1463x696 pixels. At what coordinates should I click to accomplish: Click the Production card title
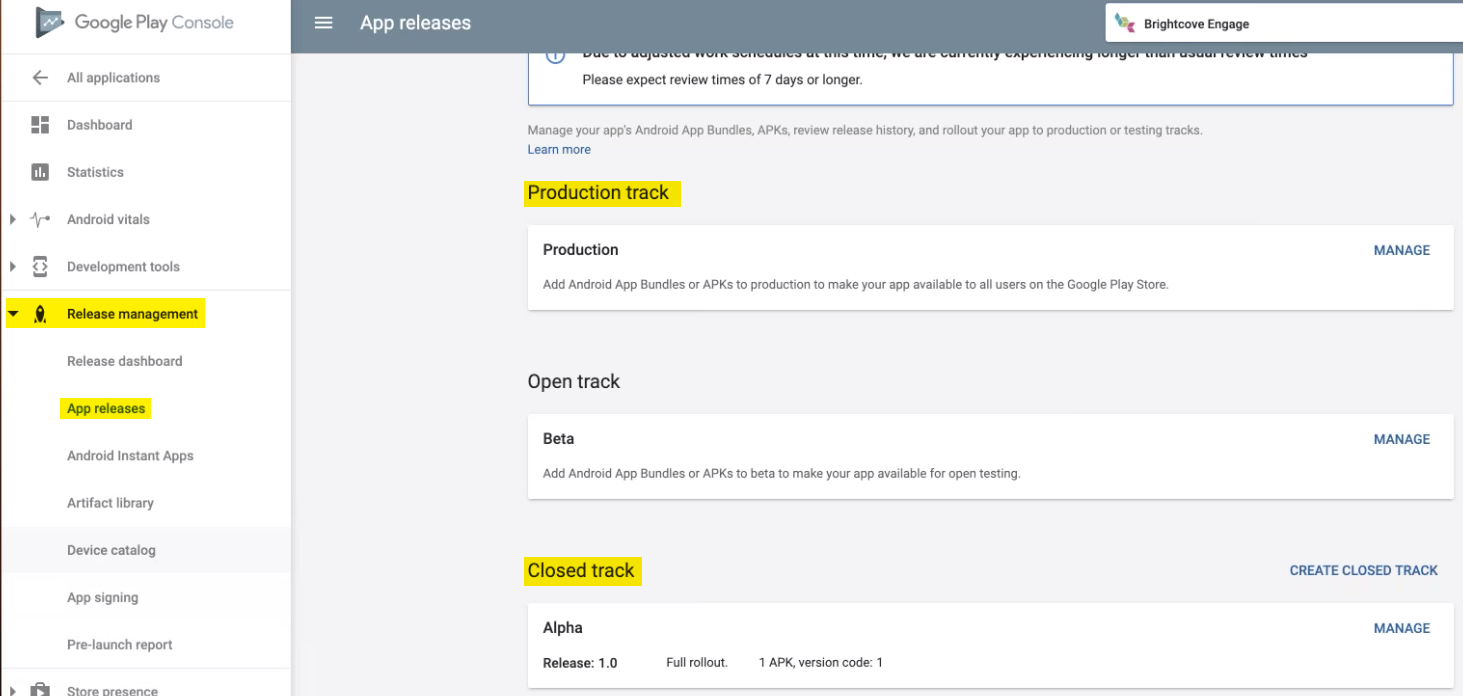pyautogui.click(x=580, y=249)
